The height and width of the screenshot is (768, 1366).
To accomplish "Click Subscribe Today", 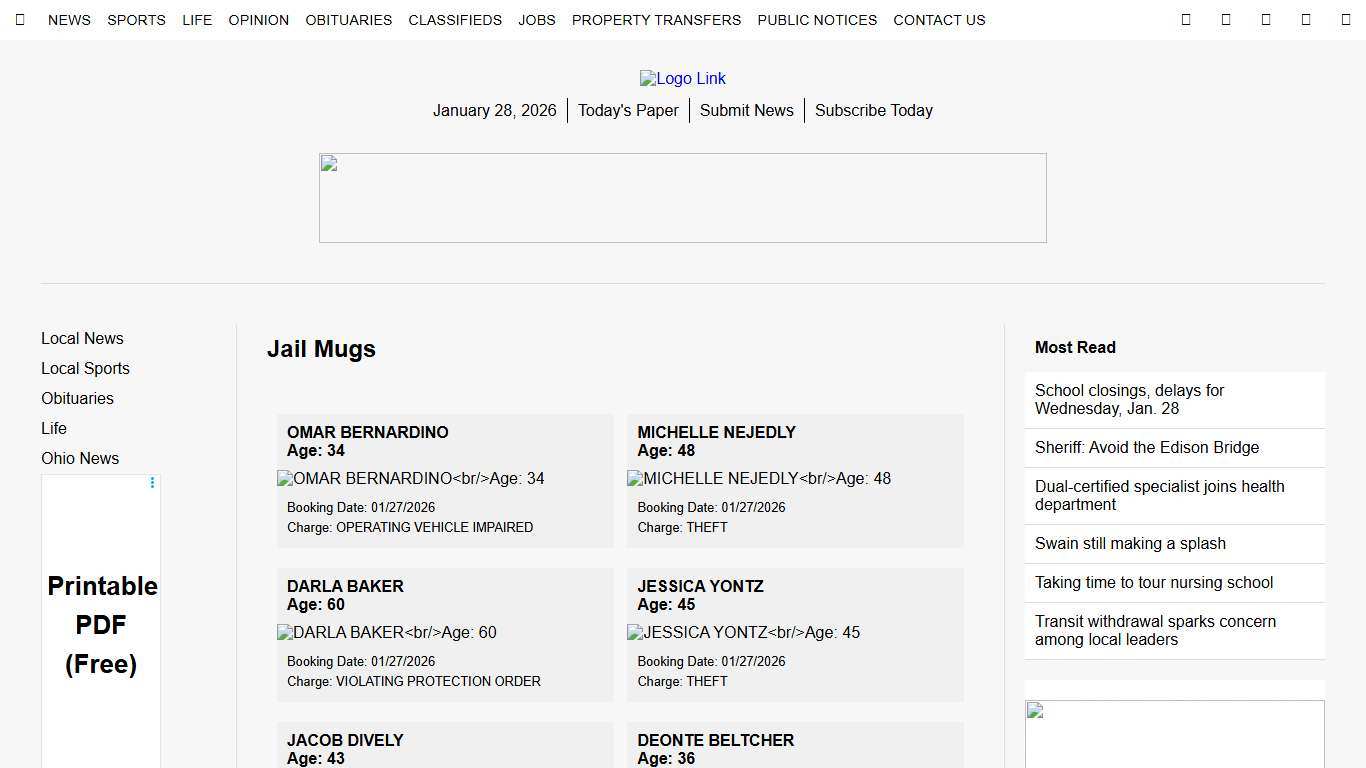I will [873, 110].
